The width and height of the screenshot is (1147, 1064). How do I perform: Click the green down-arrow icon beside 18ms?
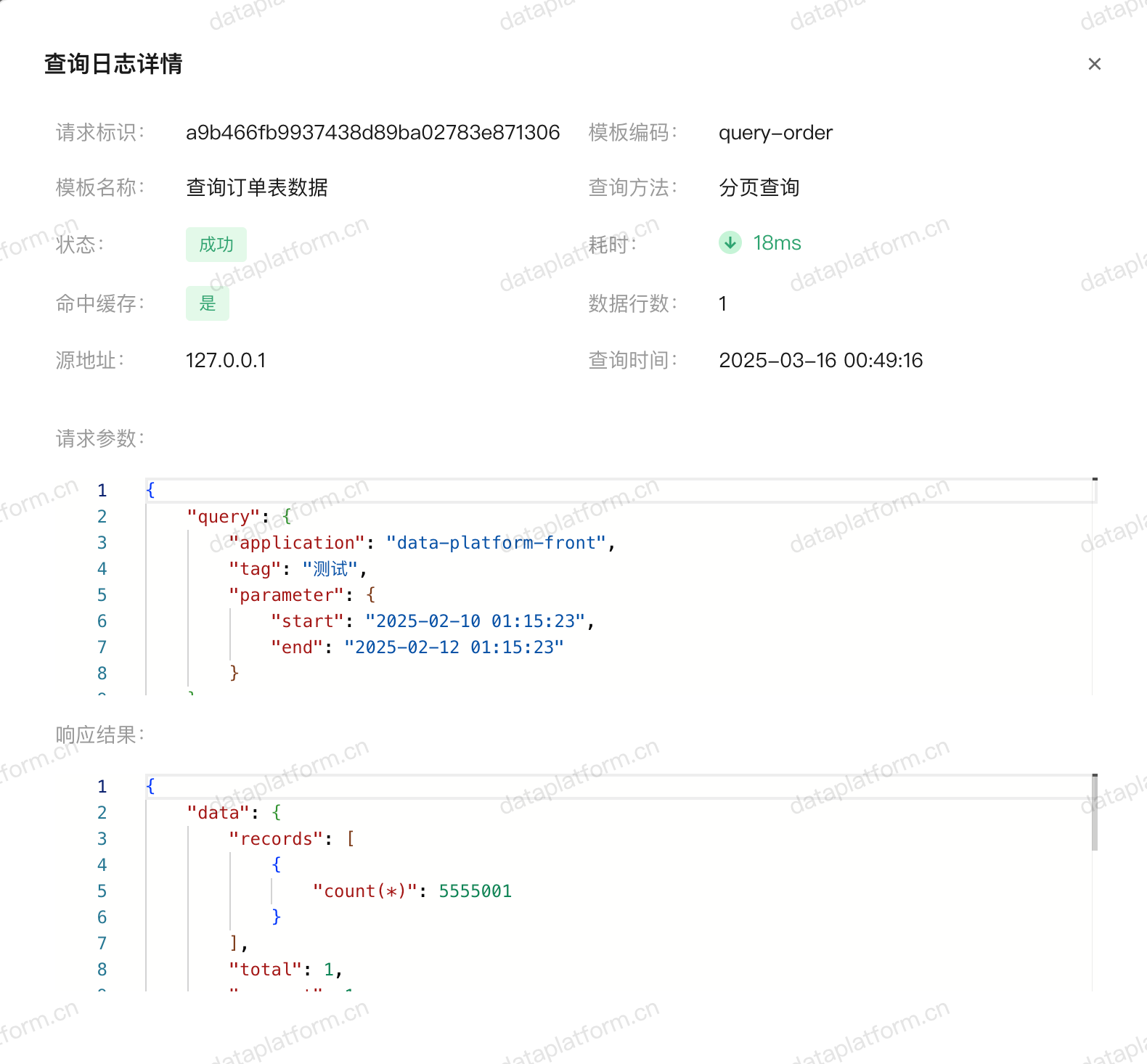coord(730,242)
